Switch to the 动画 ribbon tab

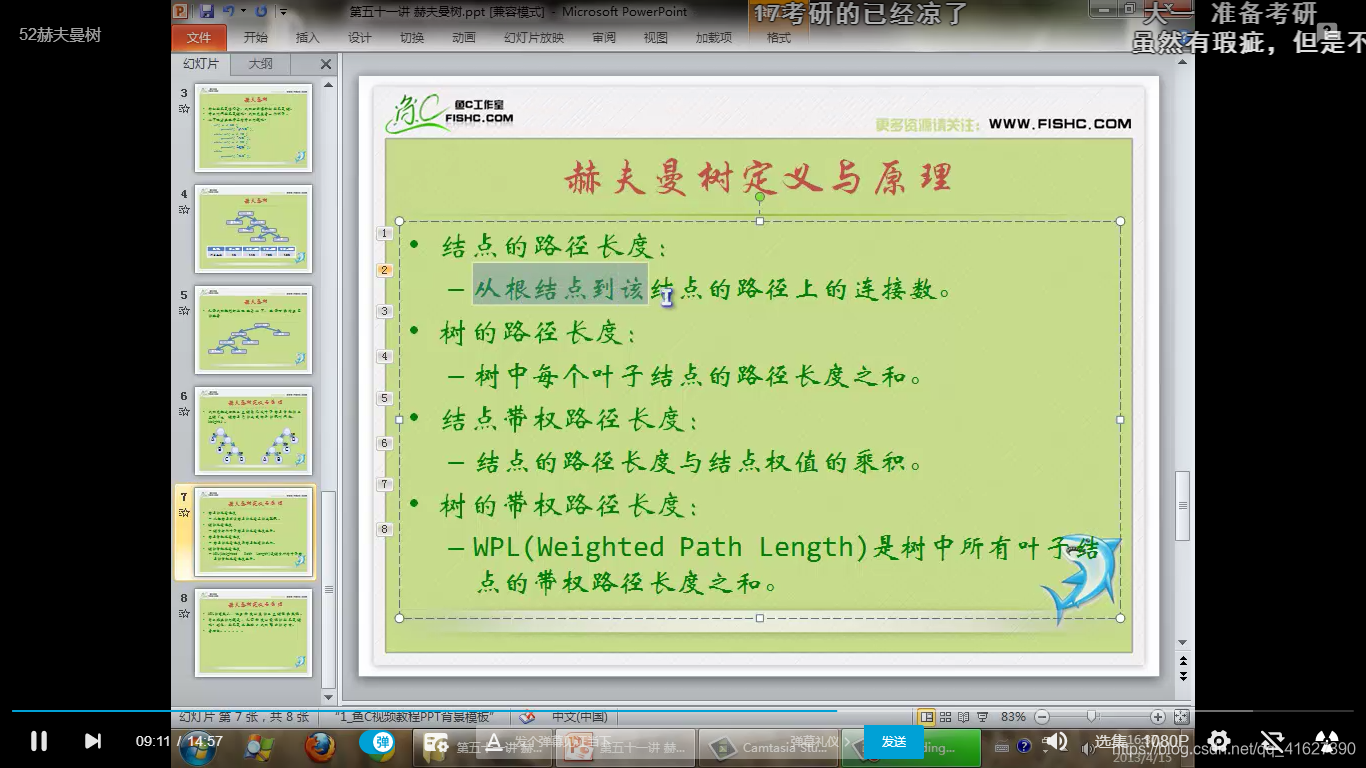pos(464,37)
